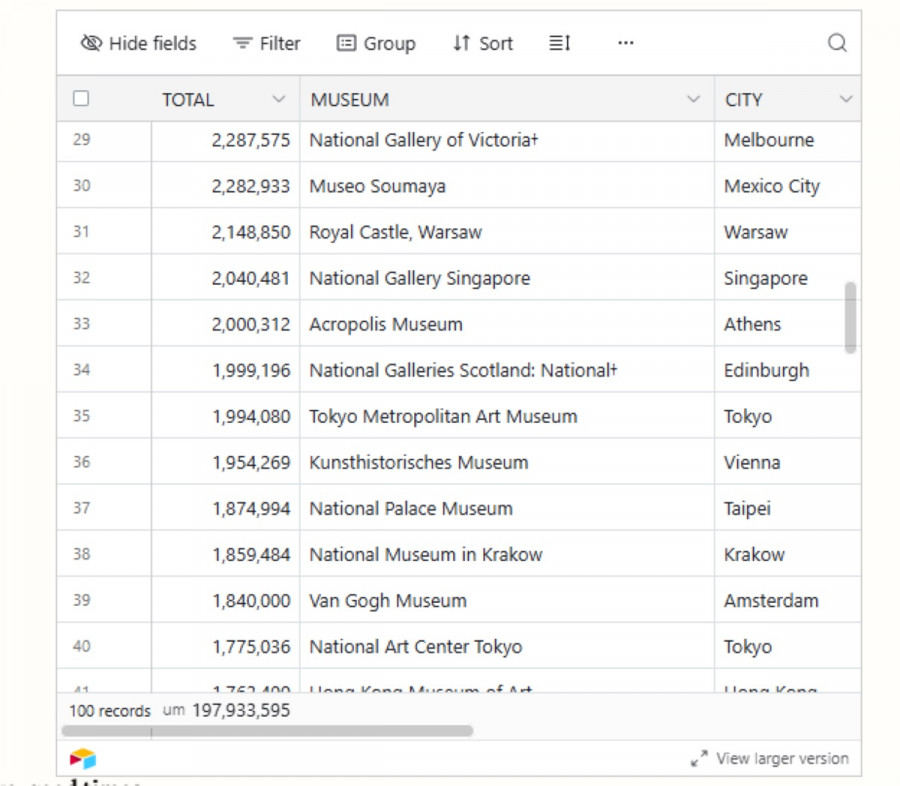
Task: Open the row height icon
Action: click(x=560, y=43)
